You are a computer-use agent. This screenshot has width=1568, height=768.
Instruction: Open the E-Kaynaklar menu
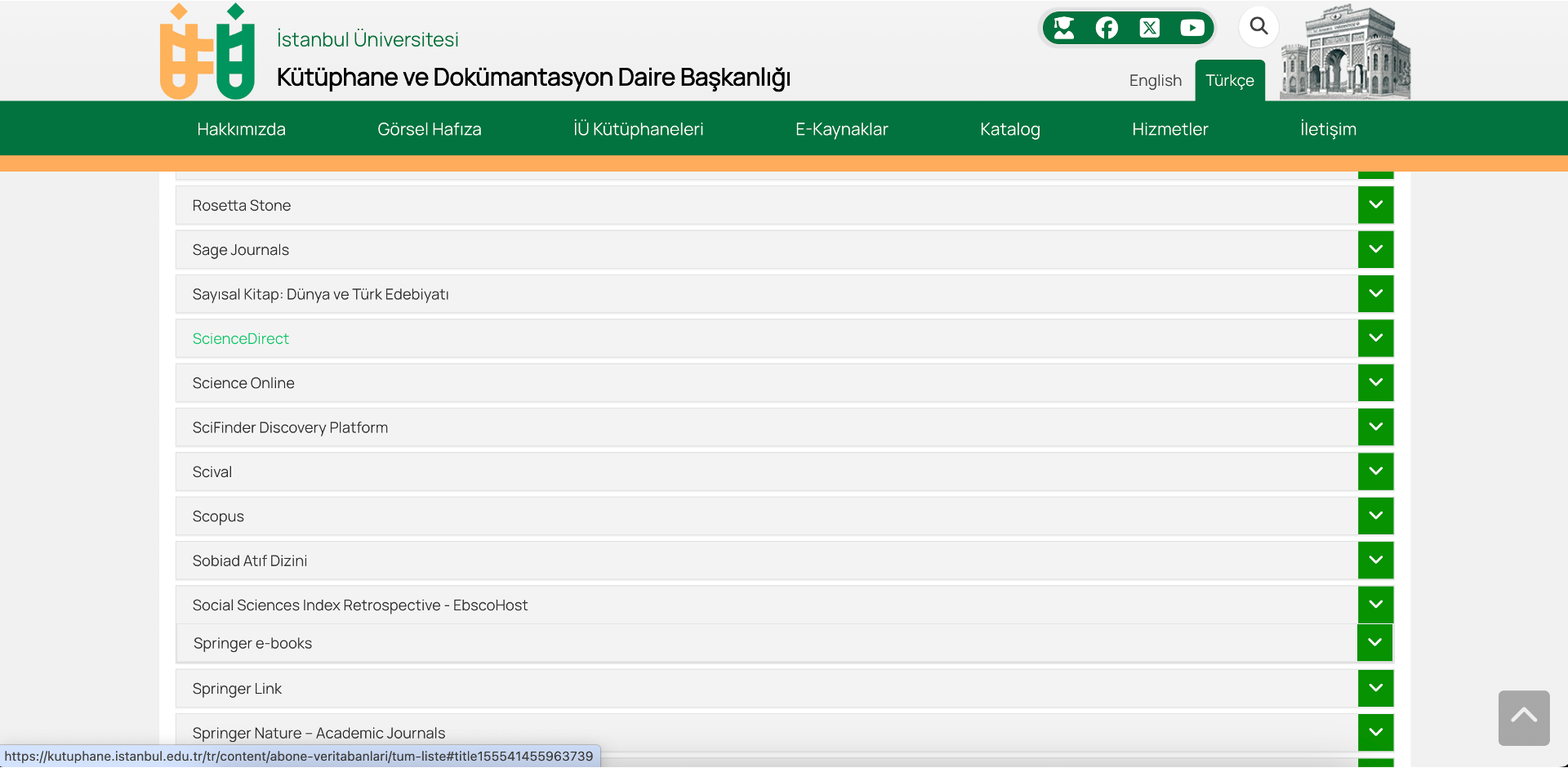841,129
